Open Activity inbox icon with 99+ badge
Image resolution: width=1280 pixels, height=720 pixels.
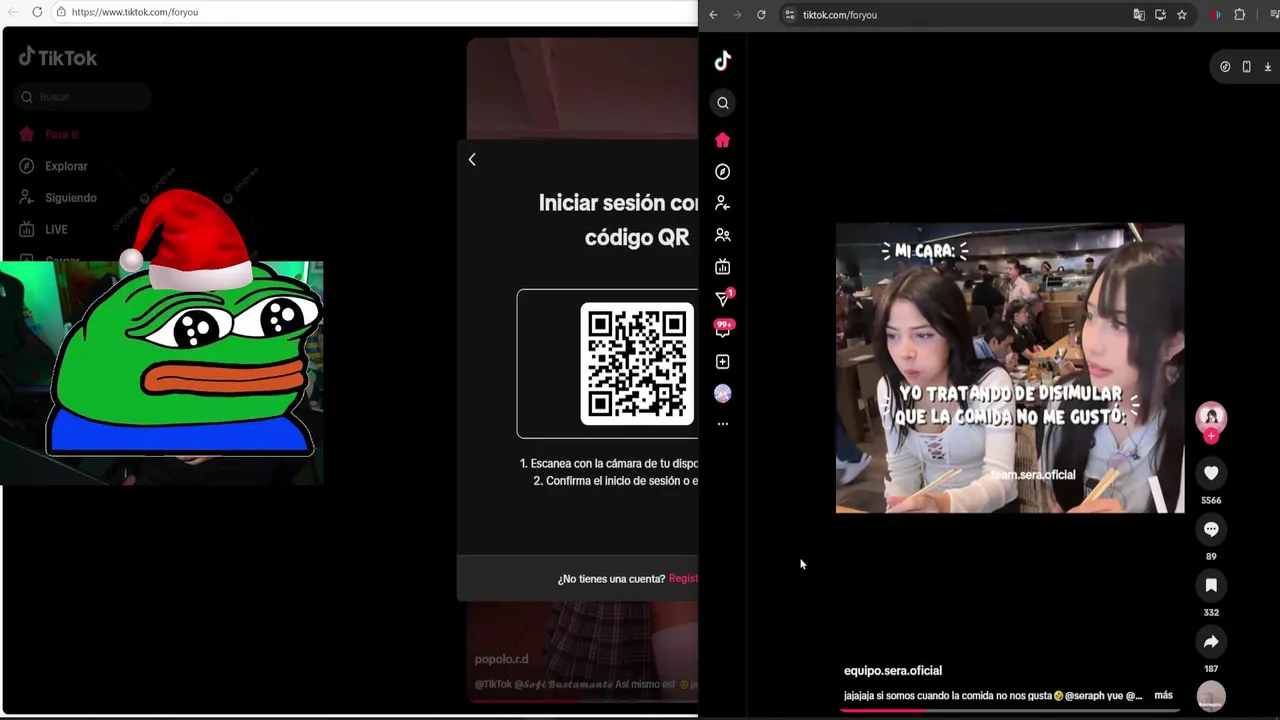tap(723, 328)
